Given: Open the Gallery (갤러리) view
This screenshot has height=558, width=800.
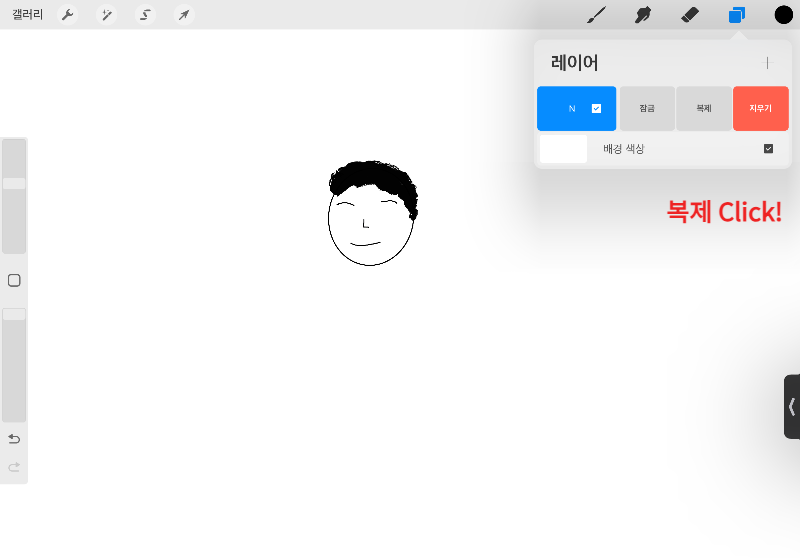Looking at the screenshot, I should coord(28,14).
